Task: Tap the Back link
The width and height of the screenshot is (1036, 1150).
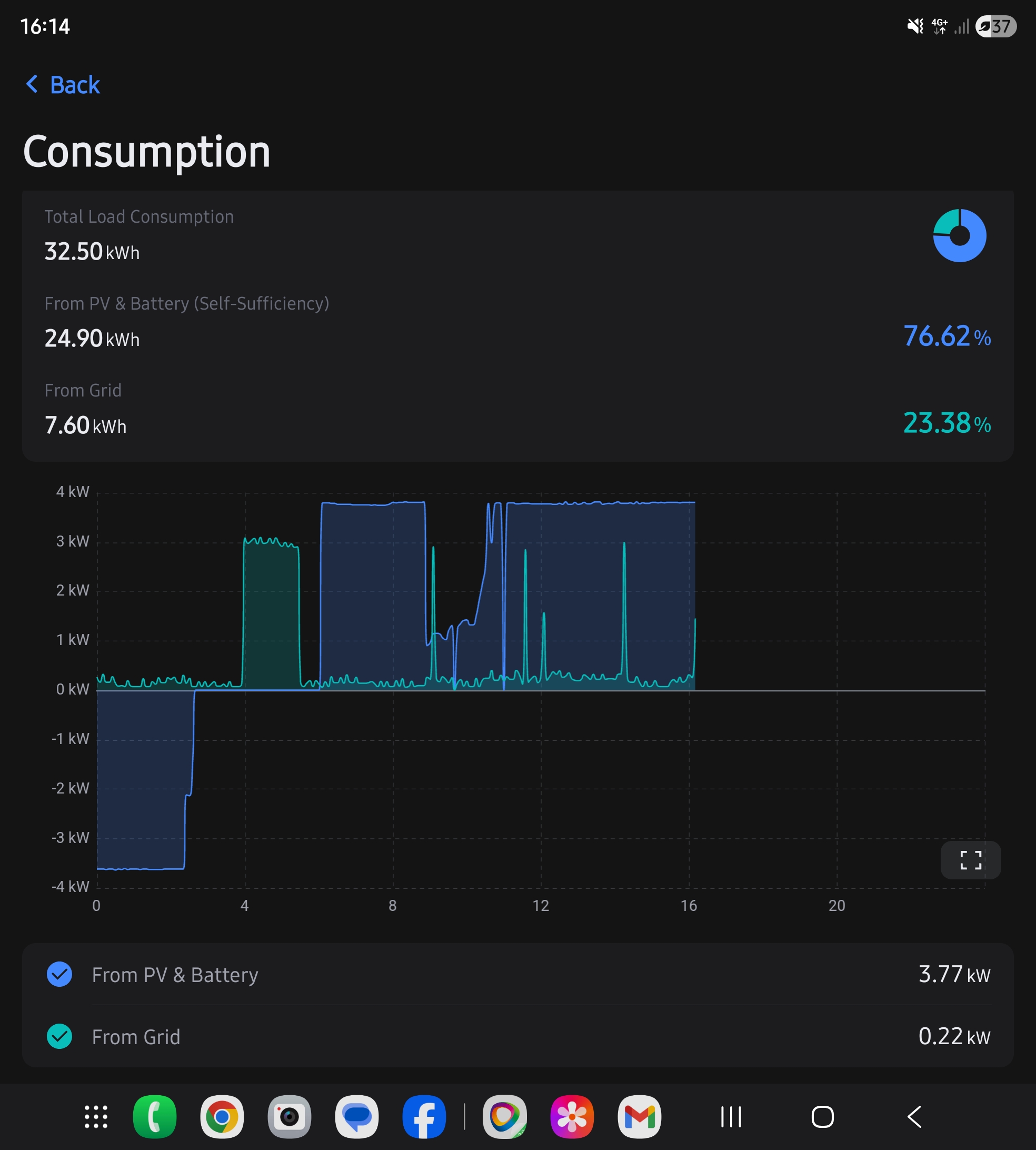Action: (63, 85)
